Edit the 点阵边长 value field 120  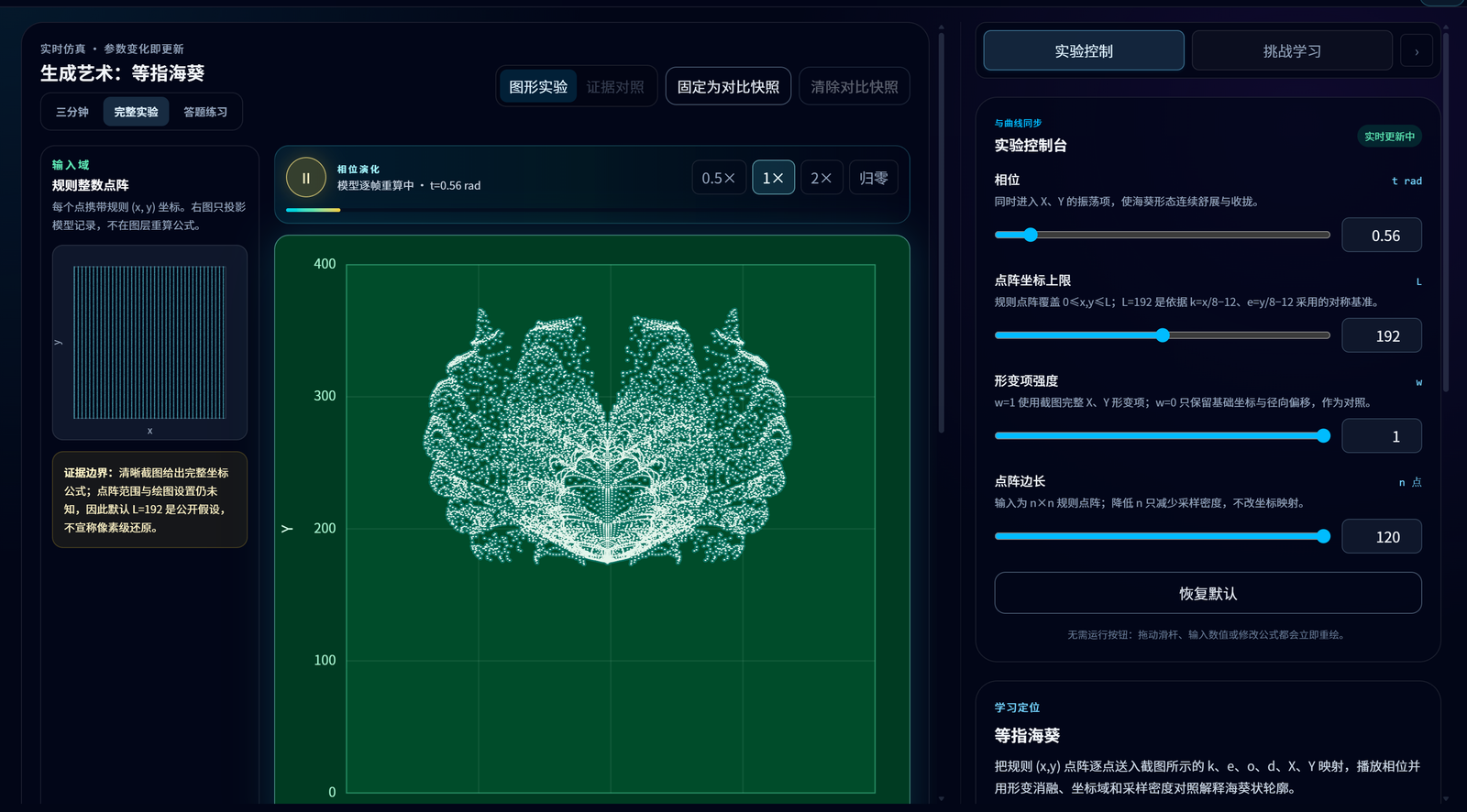(x=1382, y=537)
